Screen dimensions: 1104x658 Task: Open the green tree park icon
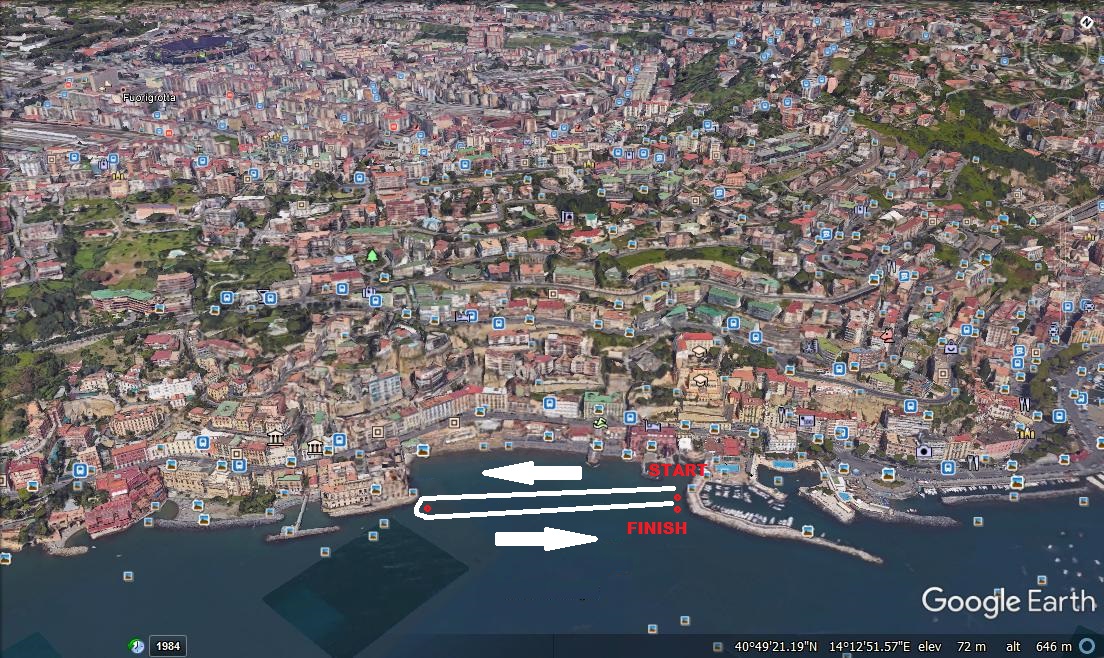[x=372, y=255]
